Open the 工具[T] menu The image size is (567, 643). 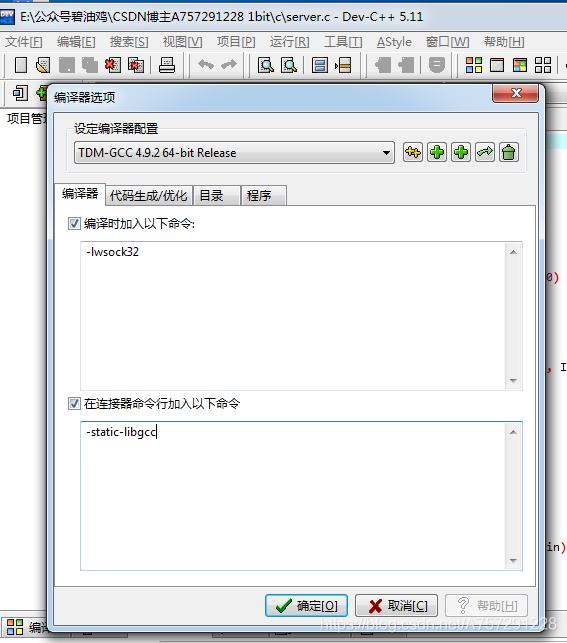(343, 42)
